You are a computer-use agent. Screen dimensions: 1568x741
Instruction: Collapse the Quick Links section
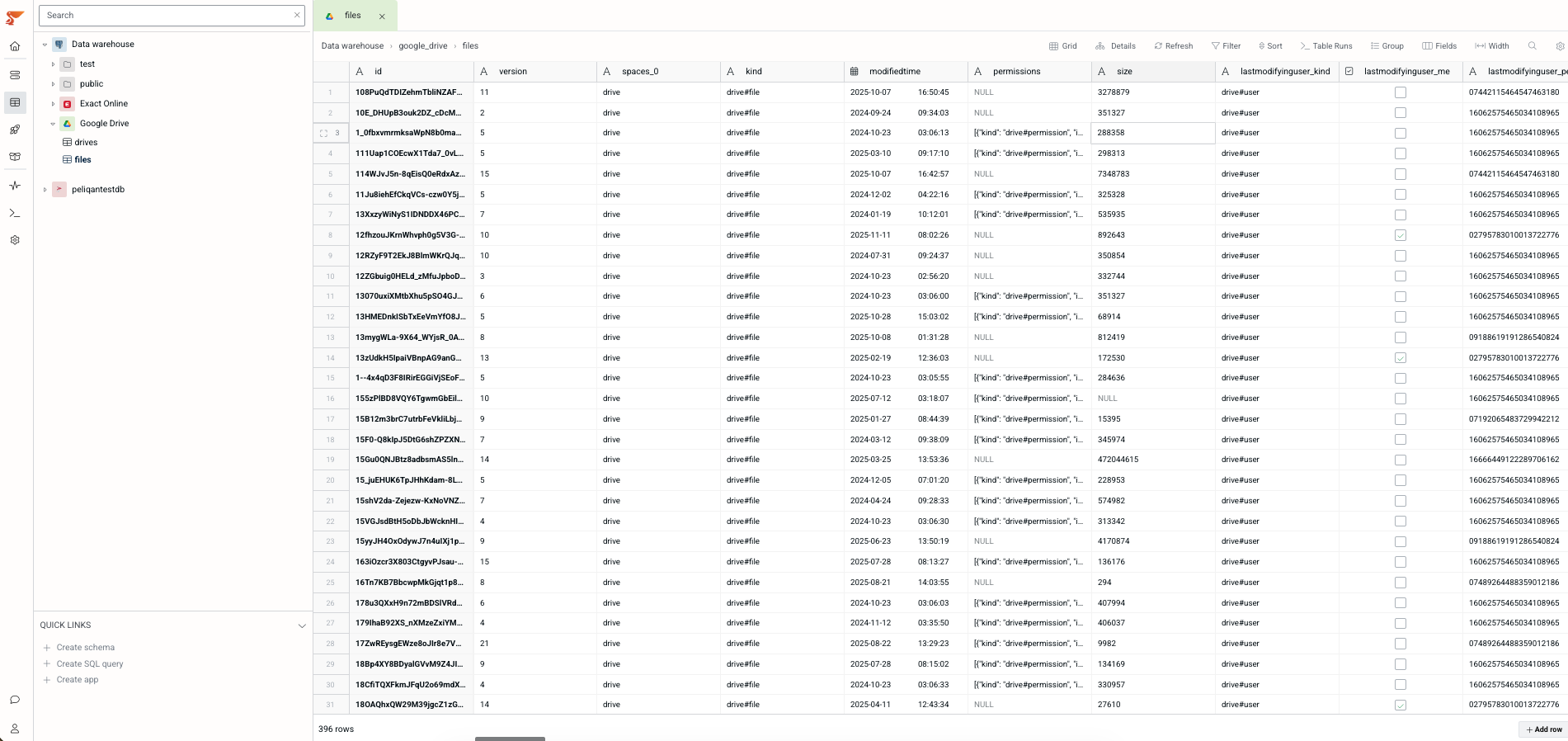pyautogui.click(x=302, y=625)
